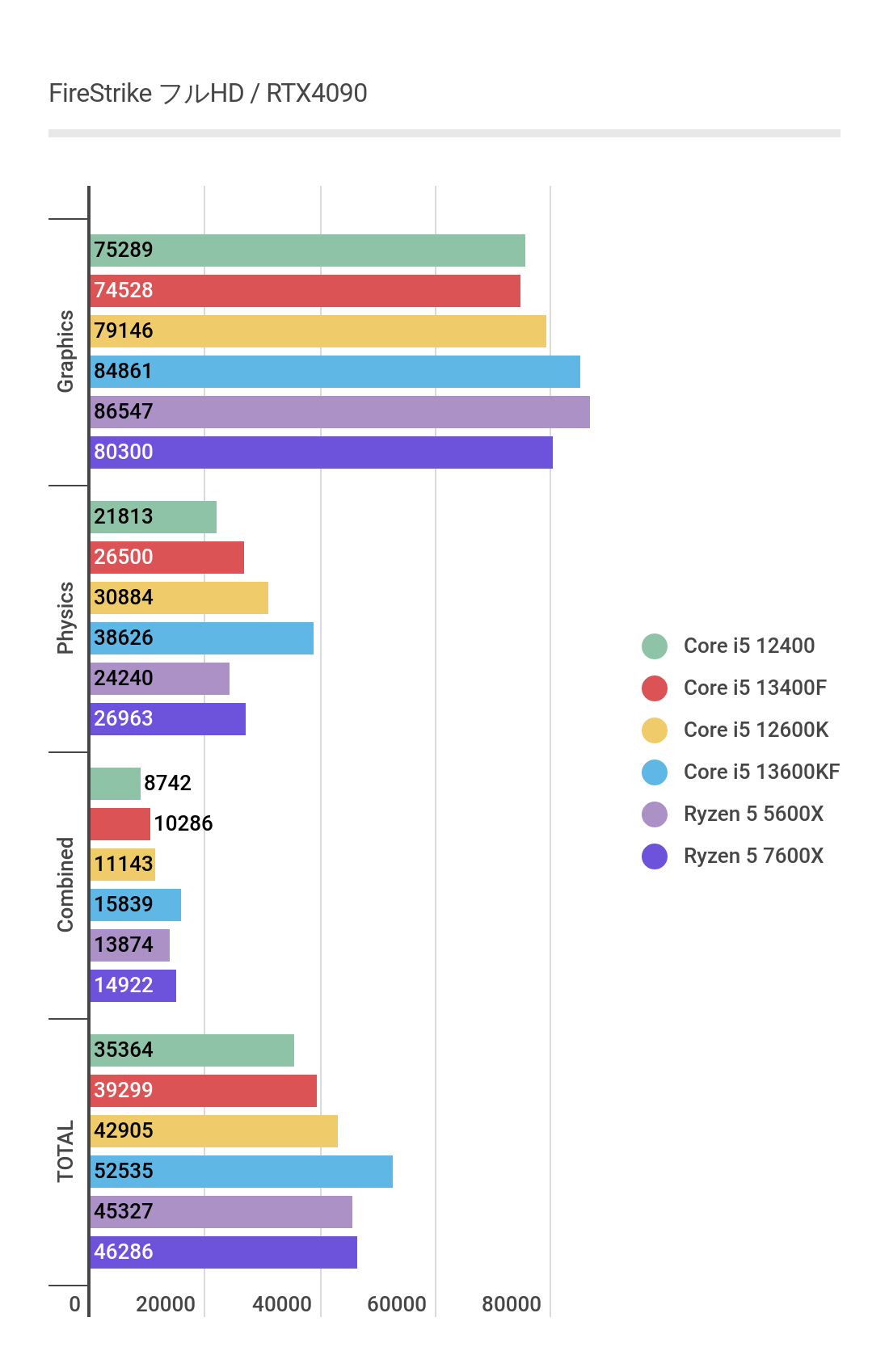Select the Core i5 13600KF legend label
Viewport: 889px width, 1372px height.
761,772
